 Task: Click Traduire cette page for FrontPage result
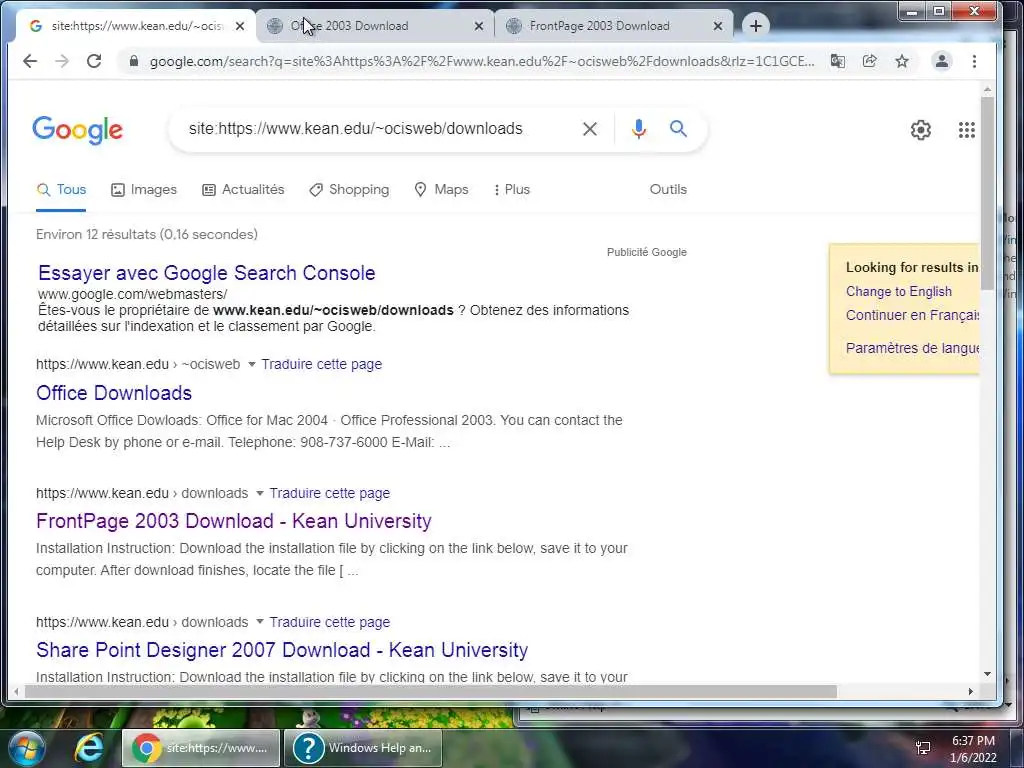coord(329,493)
